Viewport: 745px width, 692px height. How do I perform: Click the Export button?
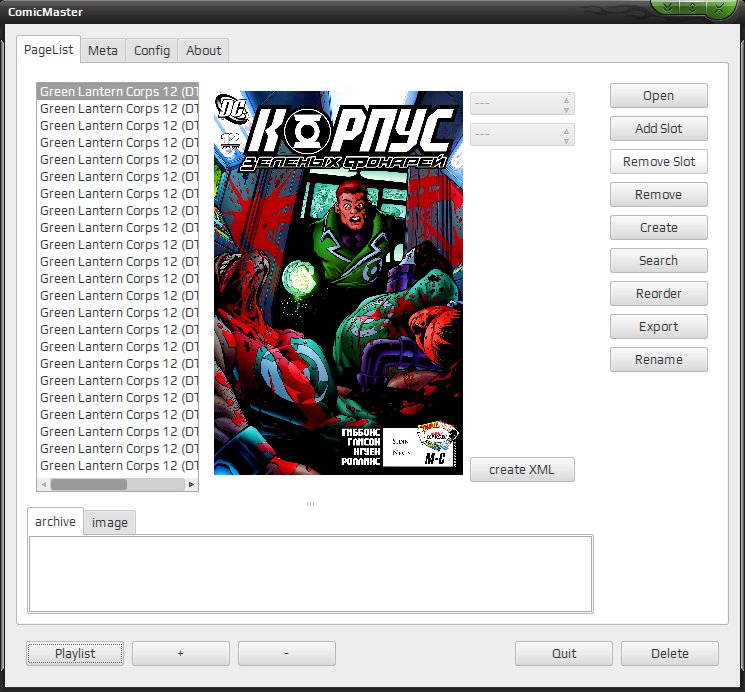click(659, 327)
